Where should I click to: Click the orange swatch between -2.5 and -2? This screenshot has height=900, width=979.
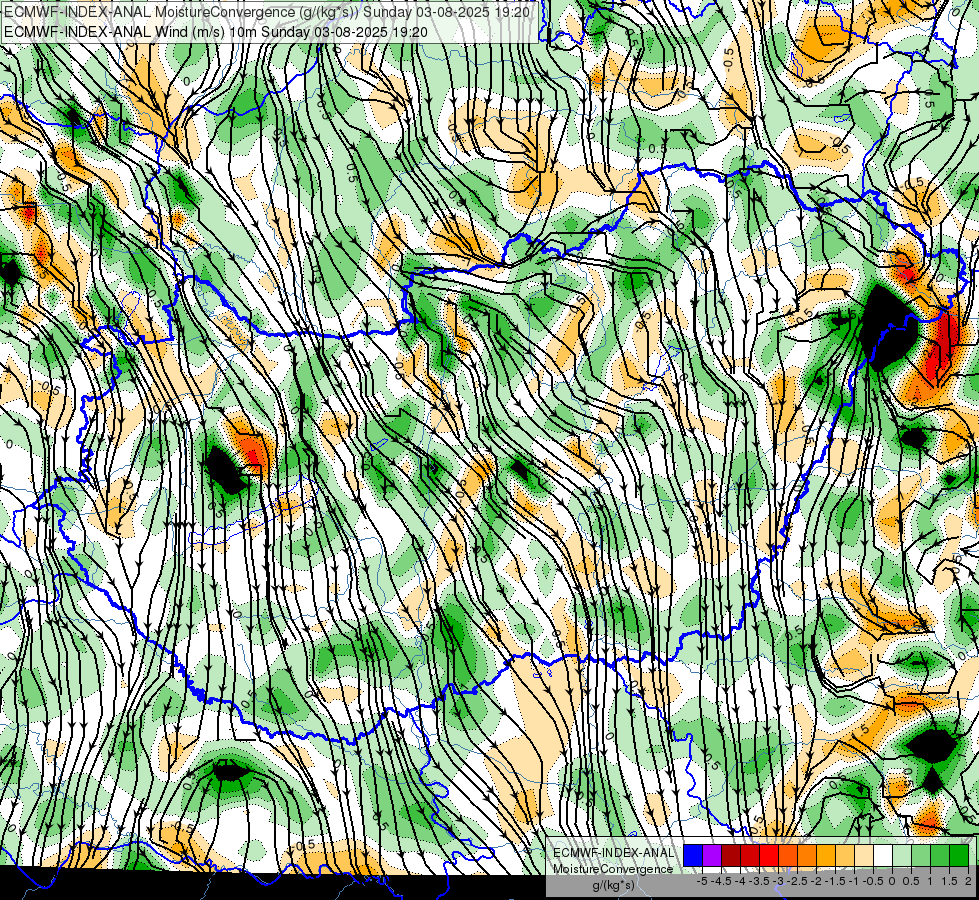point(807,855)
